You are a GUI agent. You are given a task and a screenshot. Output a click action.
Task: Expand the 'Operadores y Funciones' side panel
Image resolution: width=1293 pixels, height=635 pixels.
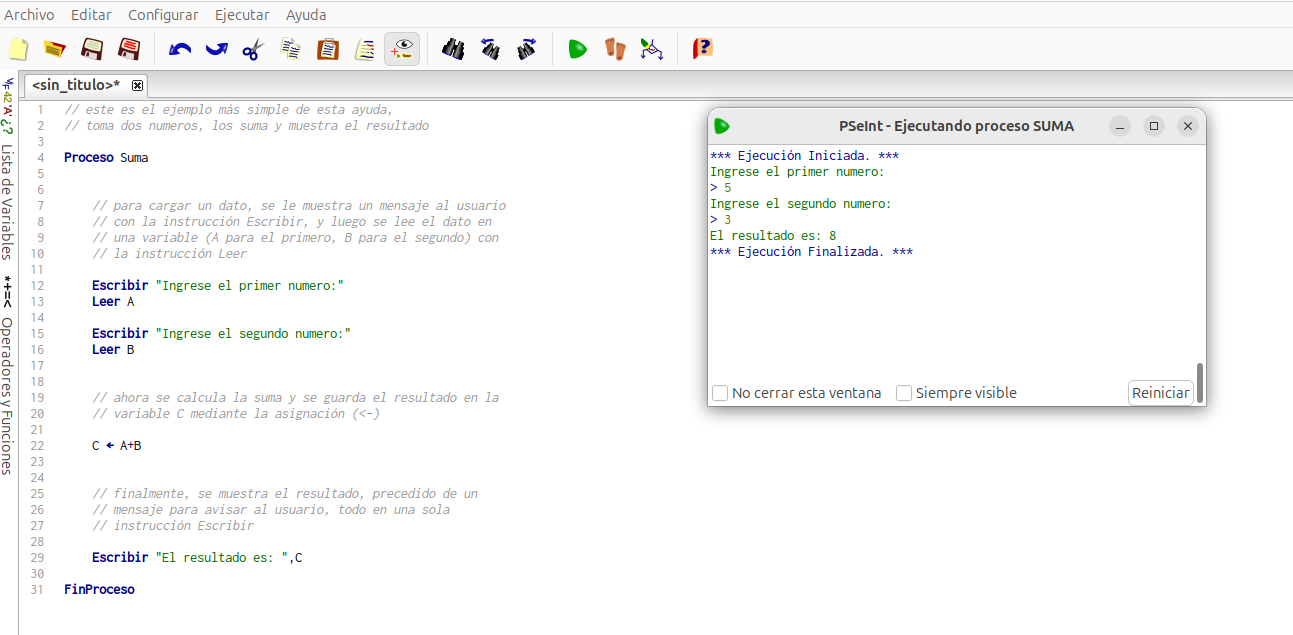(x=8, y=395)
